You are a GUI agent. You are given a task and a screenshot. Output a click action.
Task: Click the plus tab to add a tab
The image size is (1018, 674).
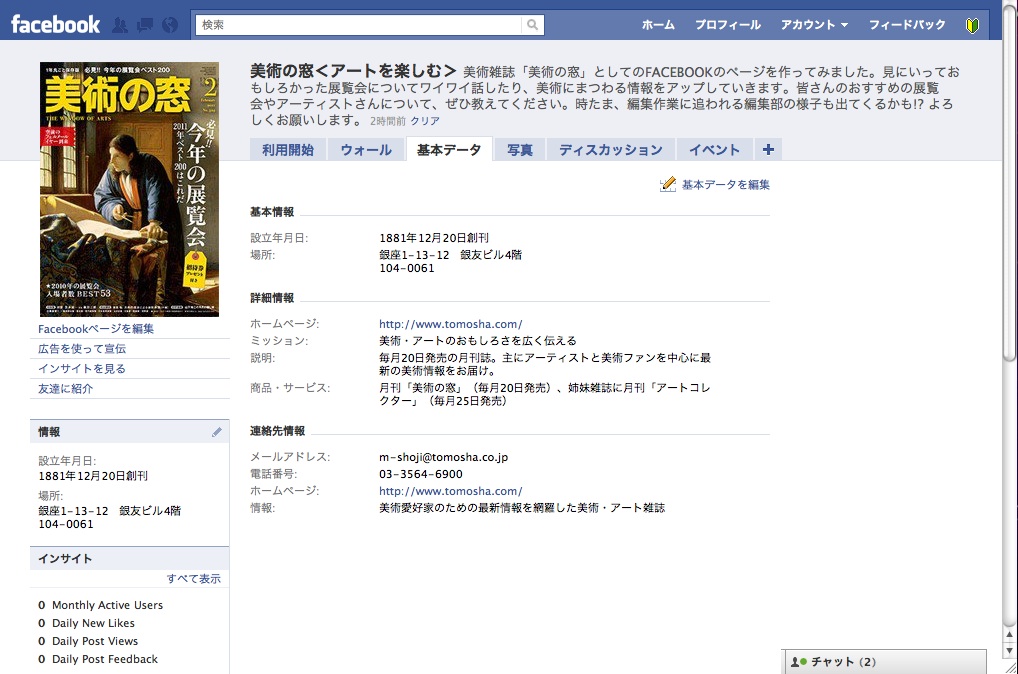[x=768, y=150]
